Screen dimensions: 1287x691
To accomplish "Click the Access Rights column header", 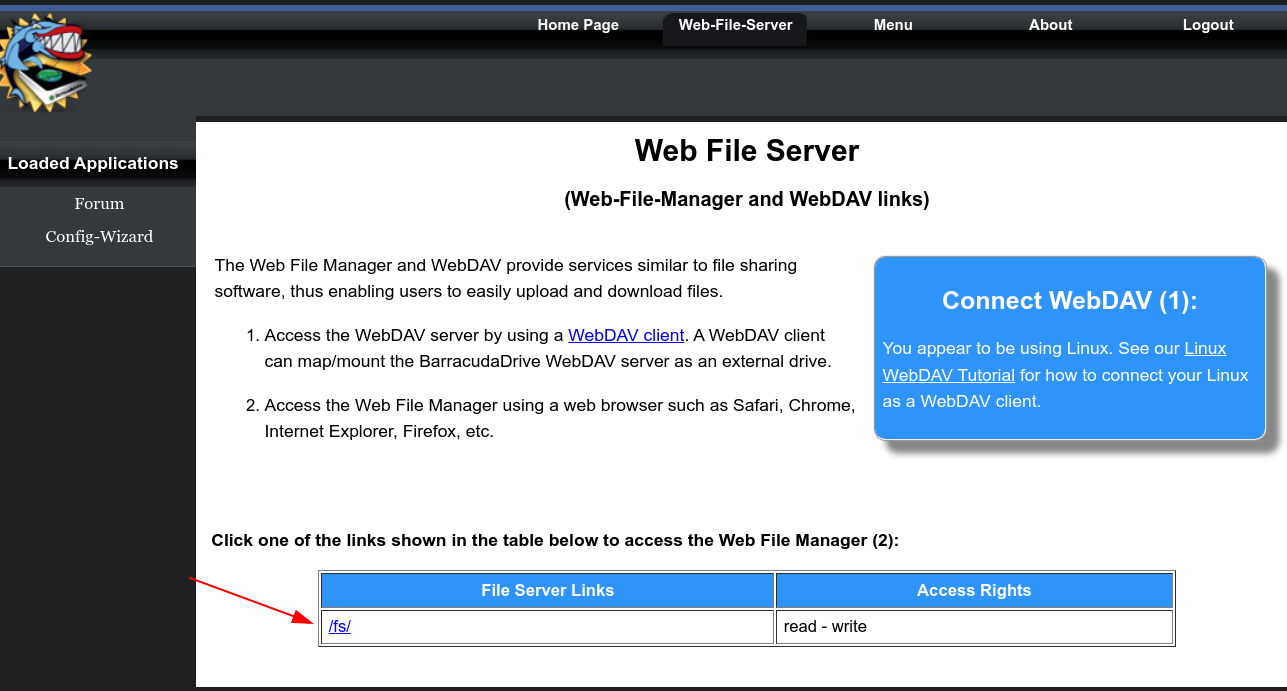I will coord(974,590).
